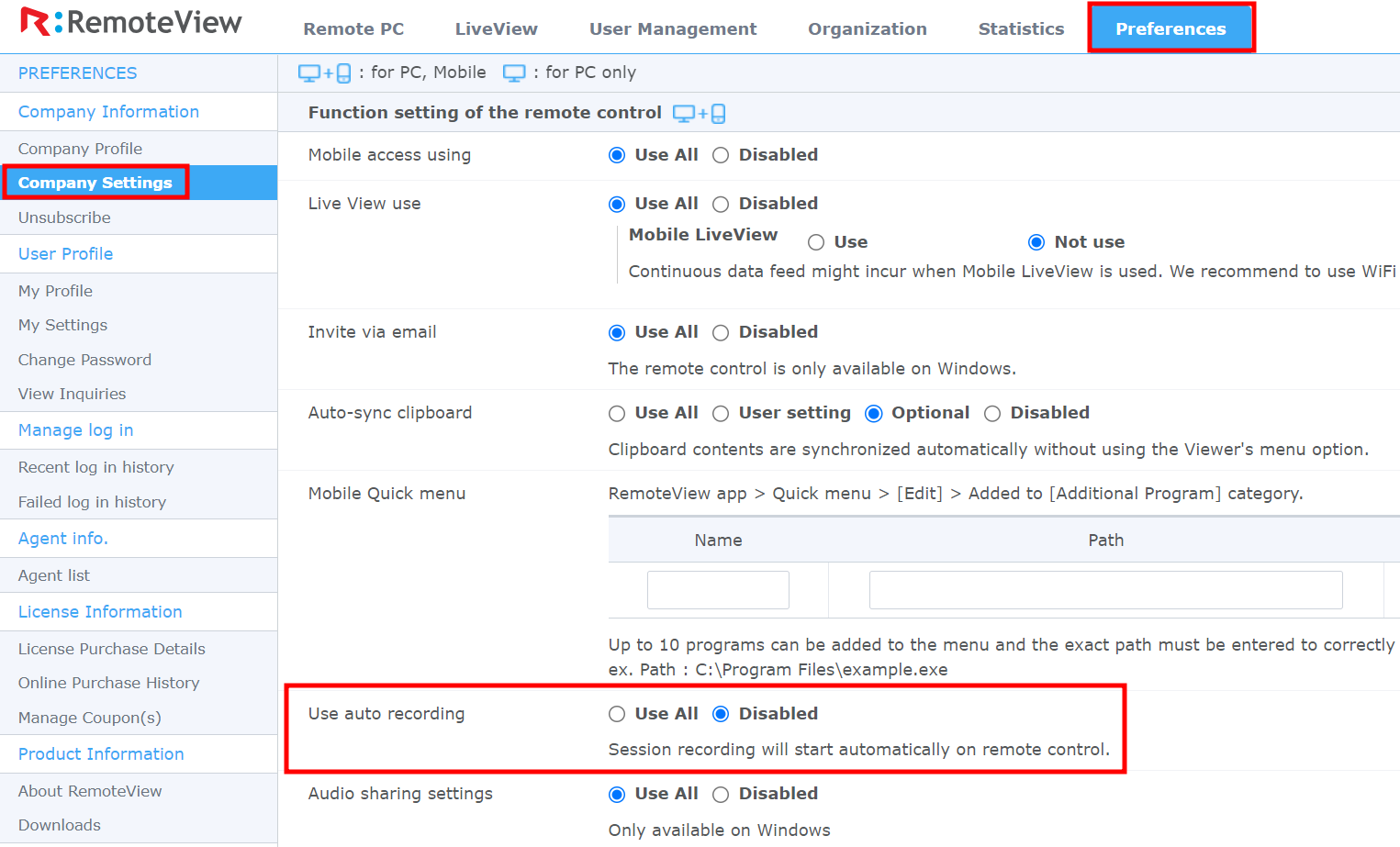Screen dimensions: 1400x847
Task: Click the device icon next to Function setting heading
Action: click(x=699, y=112)
